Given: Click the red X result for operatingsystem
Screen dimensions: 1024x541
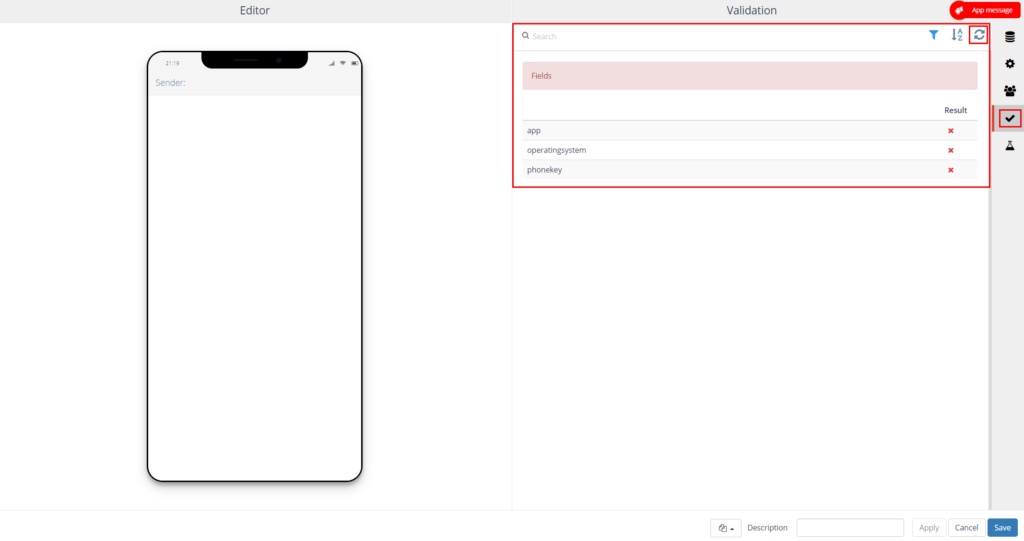Looking at the screenshot, I should pos(951,150).
